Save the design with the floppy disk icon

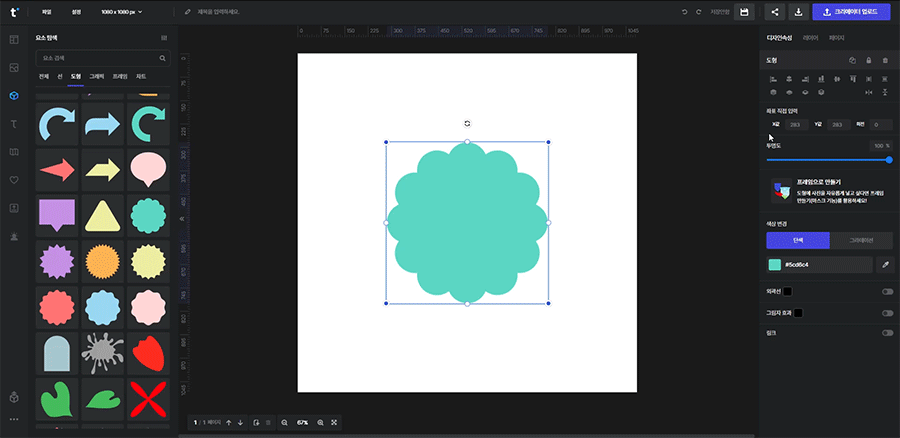click(744, 12)
